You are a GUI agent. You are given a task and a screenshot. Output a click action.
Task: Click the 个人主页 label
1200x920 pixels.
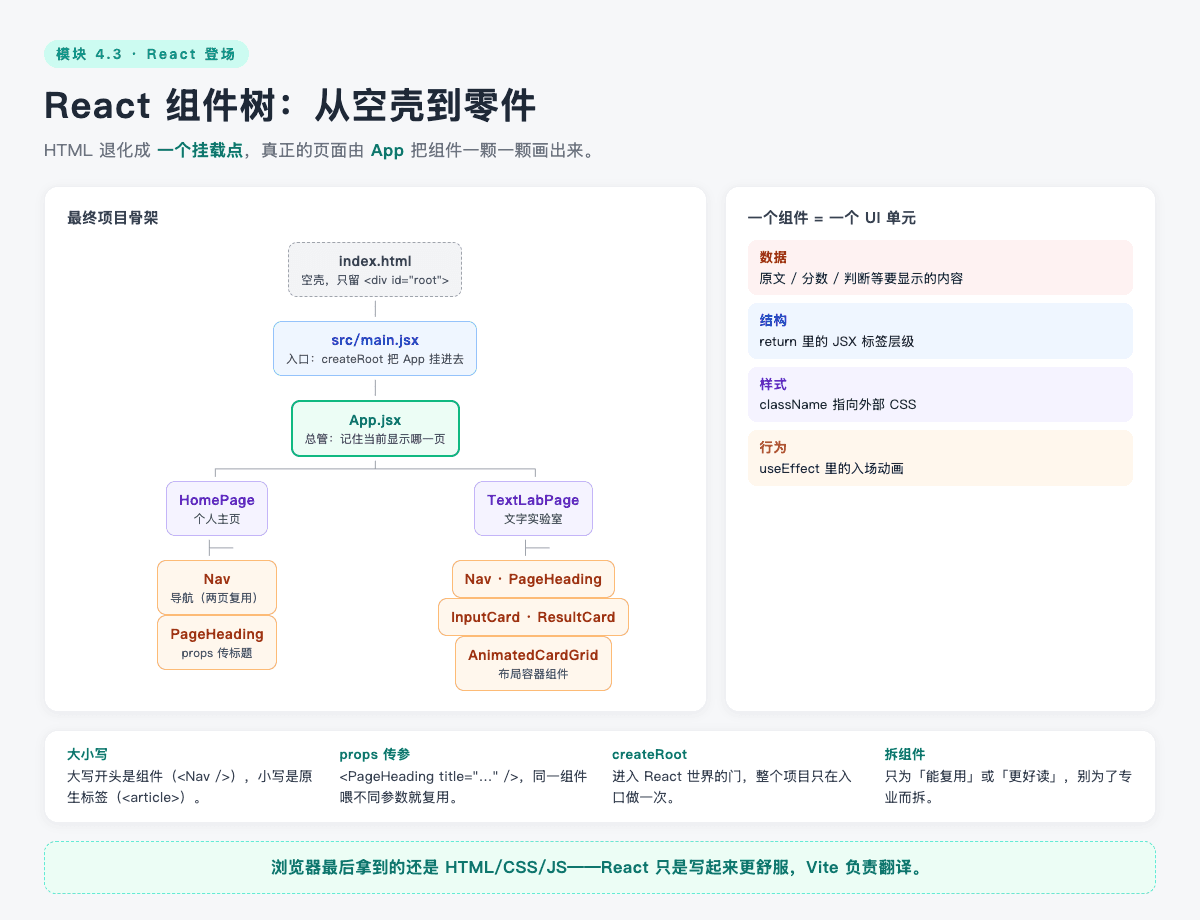tap(217, 519)
